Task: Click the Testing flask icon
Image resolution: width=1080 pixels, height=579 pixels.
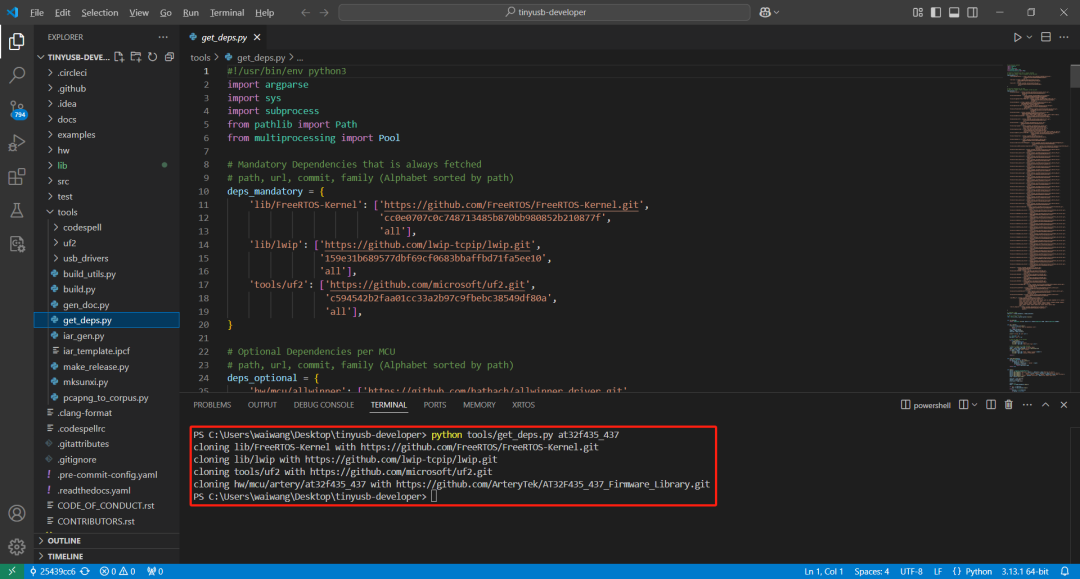Action: coord(17,210)
